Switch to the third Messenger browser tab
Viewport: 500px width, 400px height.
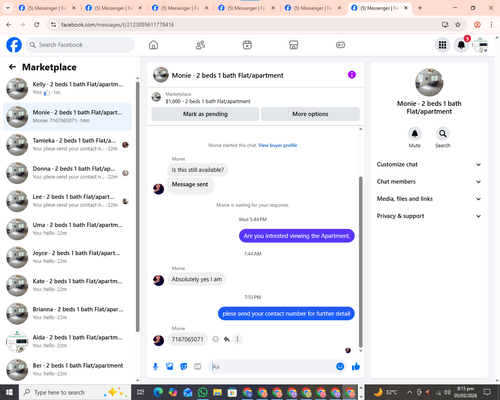click(x=179, y=8)
